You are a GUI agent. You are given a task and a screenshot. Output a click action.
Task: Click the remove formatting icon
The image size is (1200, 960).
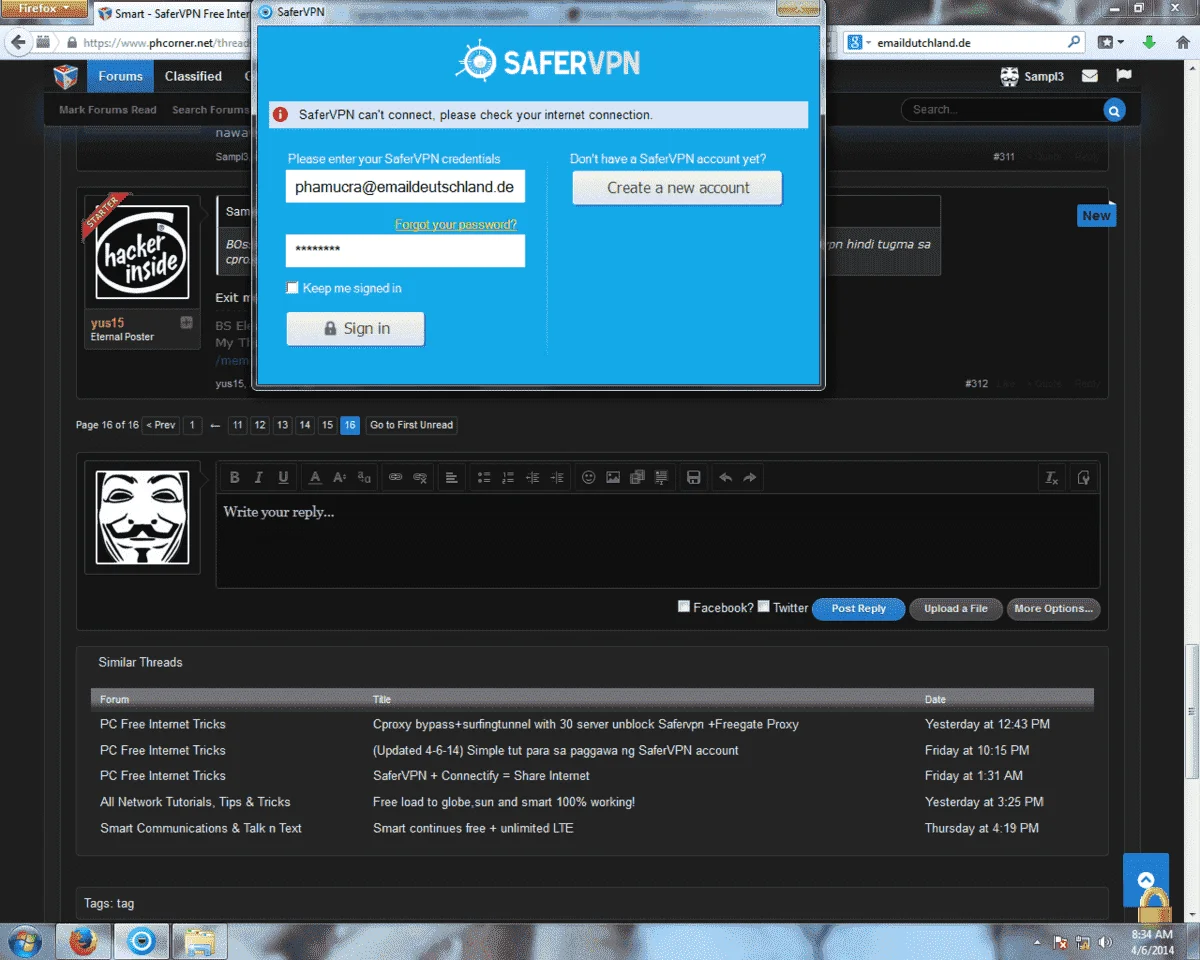pos(1052,478)
